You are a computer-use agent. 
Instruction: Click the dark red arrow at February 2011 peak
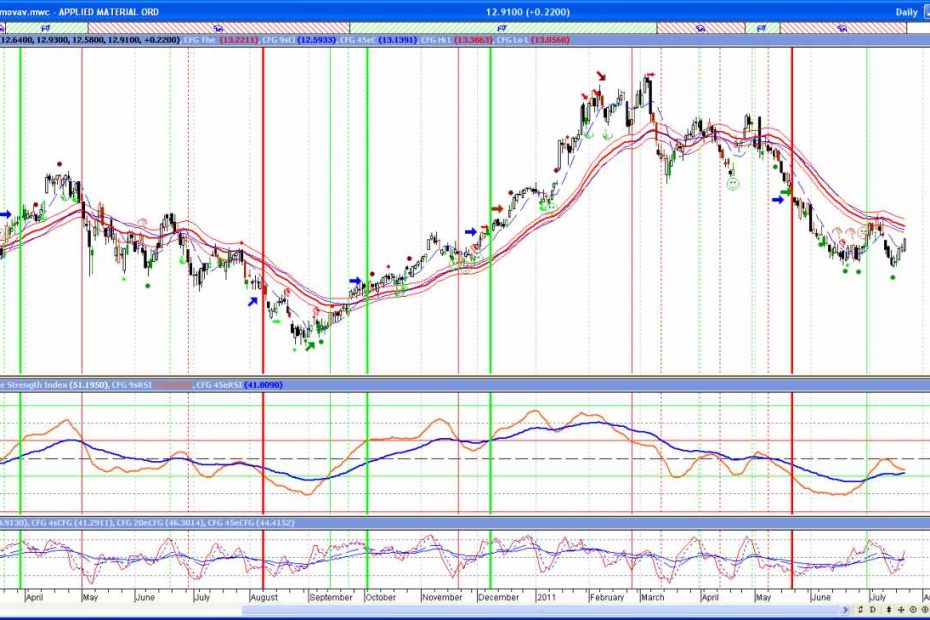[x=601, y=76]
